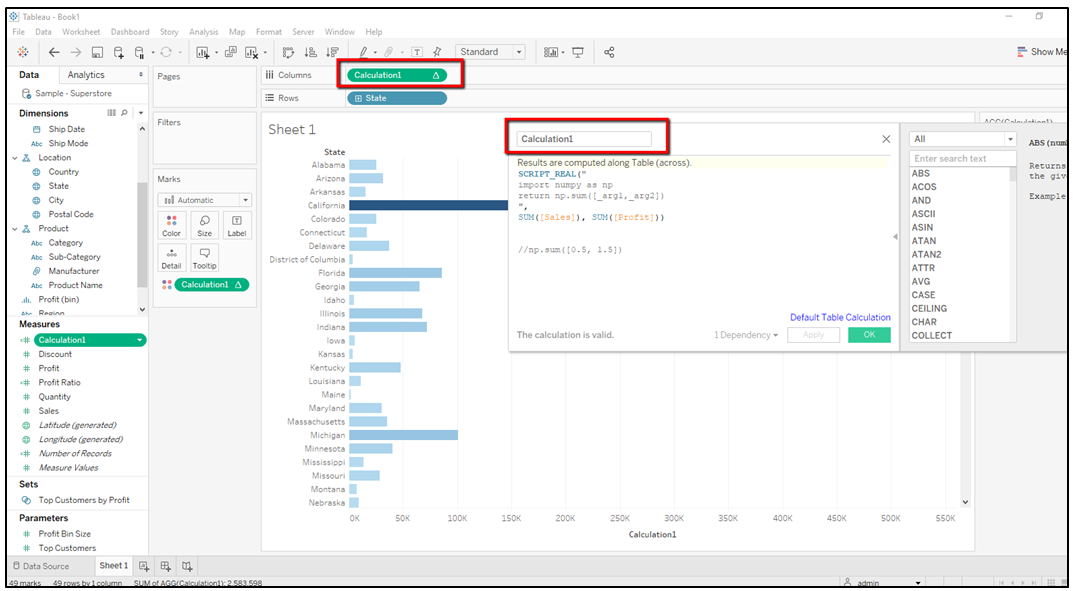
Task: Open the Analysis menu
Action: click(x=203, y=32)
